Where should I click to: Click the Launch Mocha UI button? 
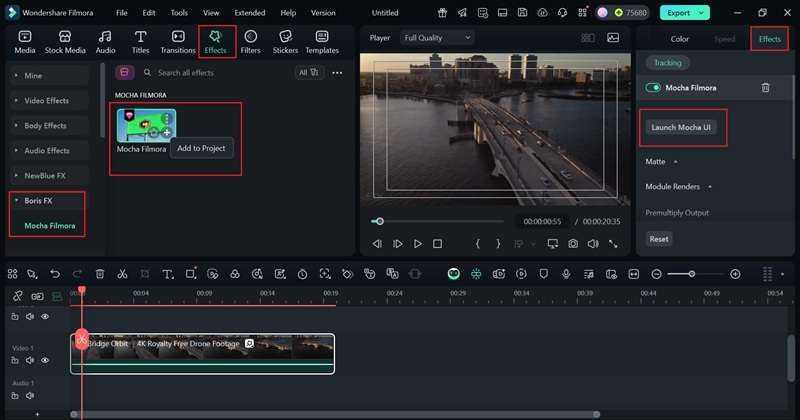pyautogui.click(x=681, y=128)
